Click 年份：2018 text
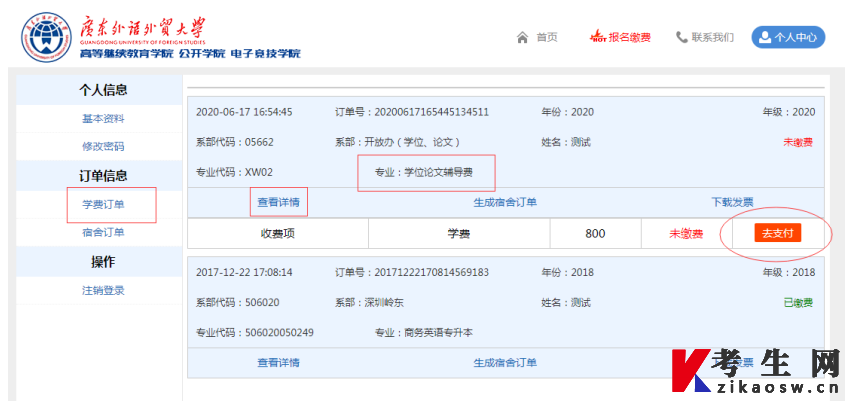Viewport: 854px width, 406px height. (x=568, y=272)
